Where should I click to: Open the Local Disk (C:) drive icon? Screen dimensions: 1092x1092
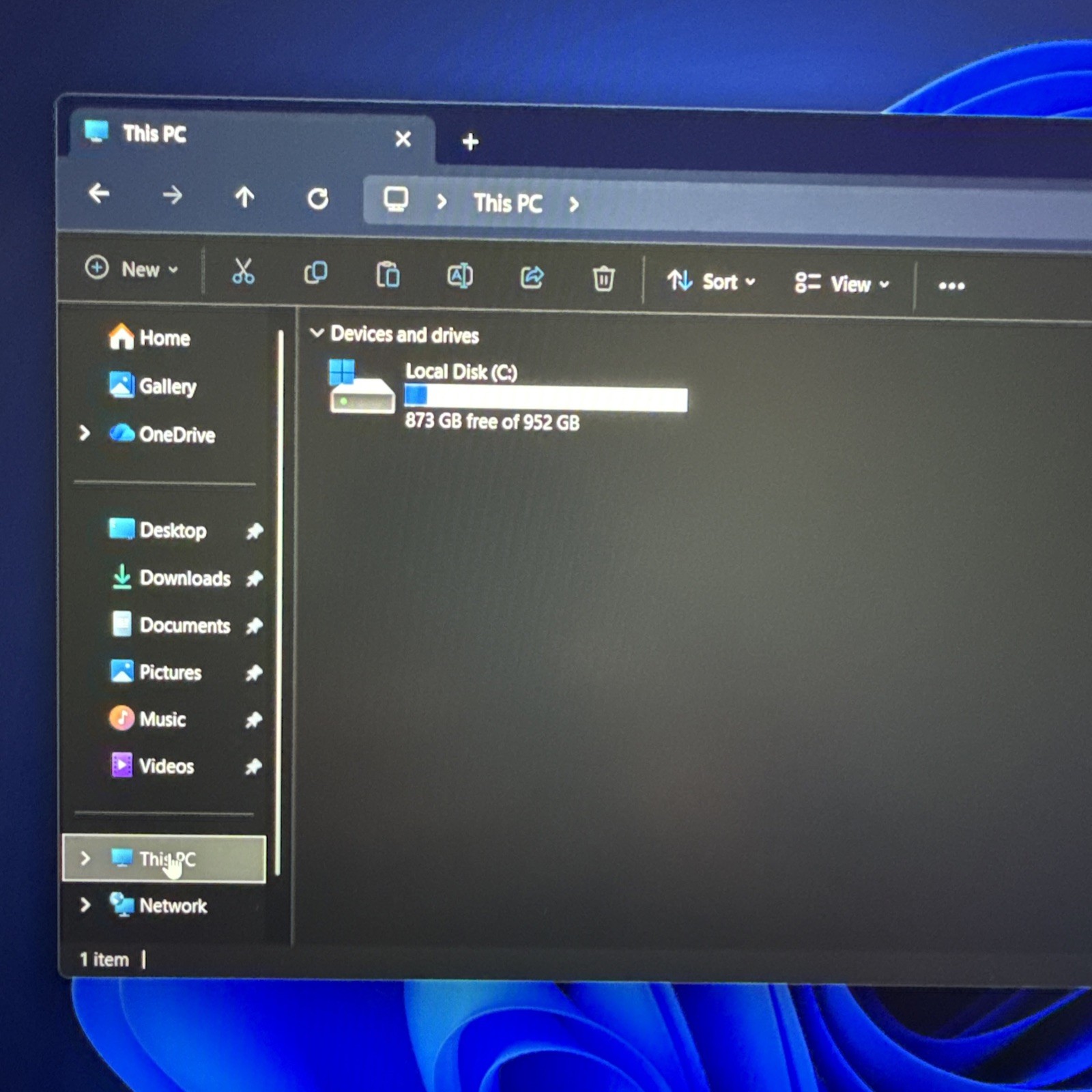[362, 388]
